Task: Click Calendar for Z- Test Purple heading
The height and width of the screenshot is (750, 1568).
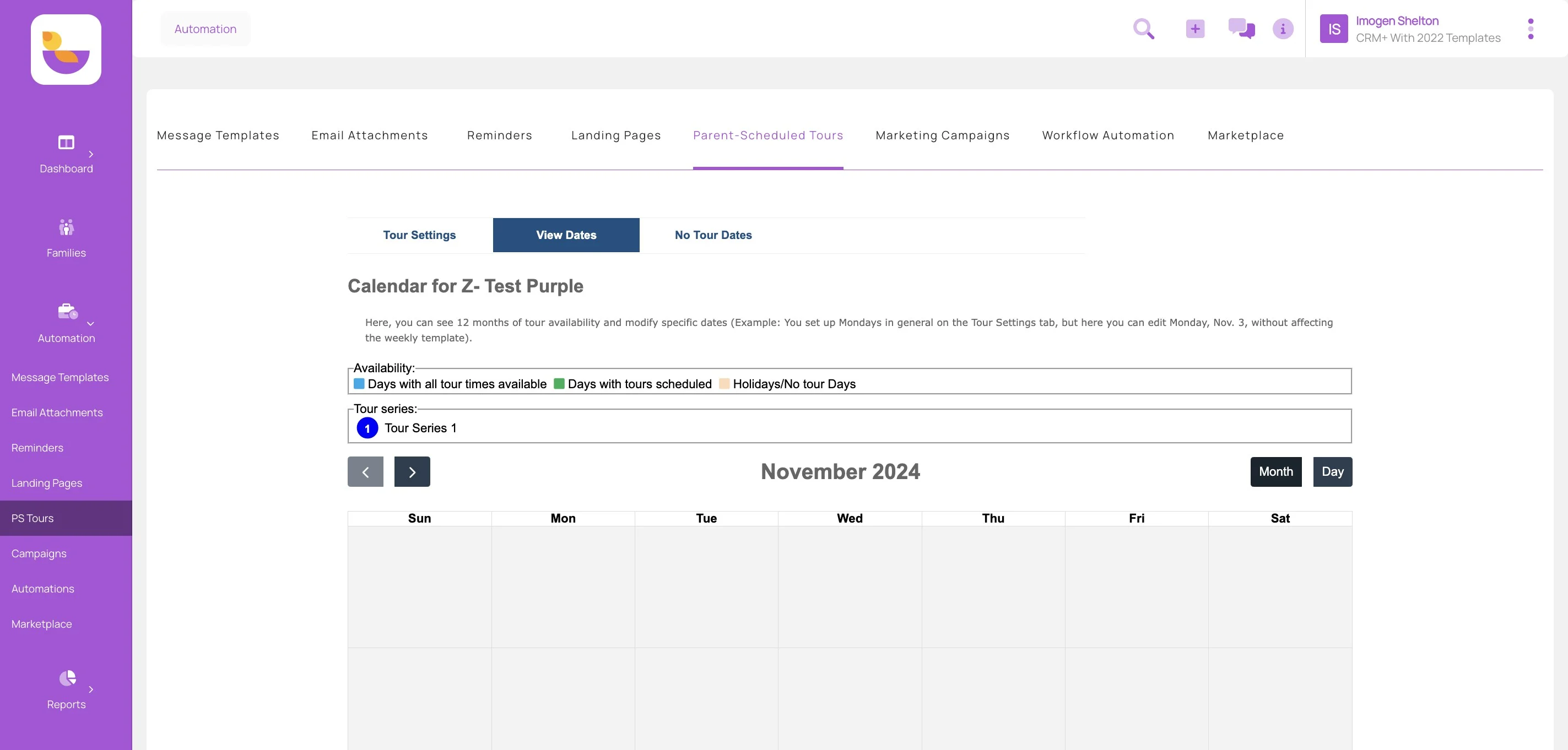Action: (x=465, y=286)
